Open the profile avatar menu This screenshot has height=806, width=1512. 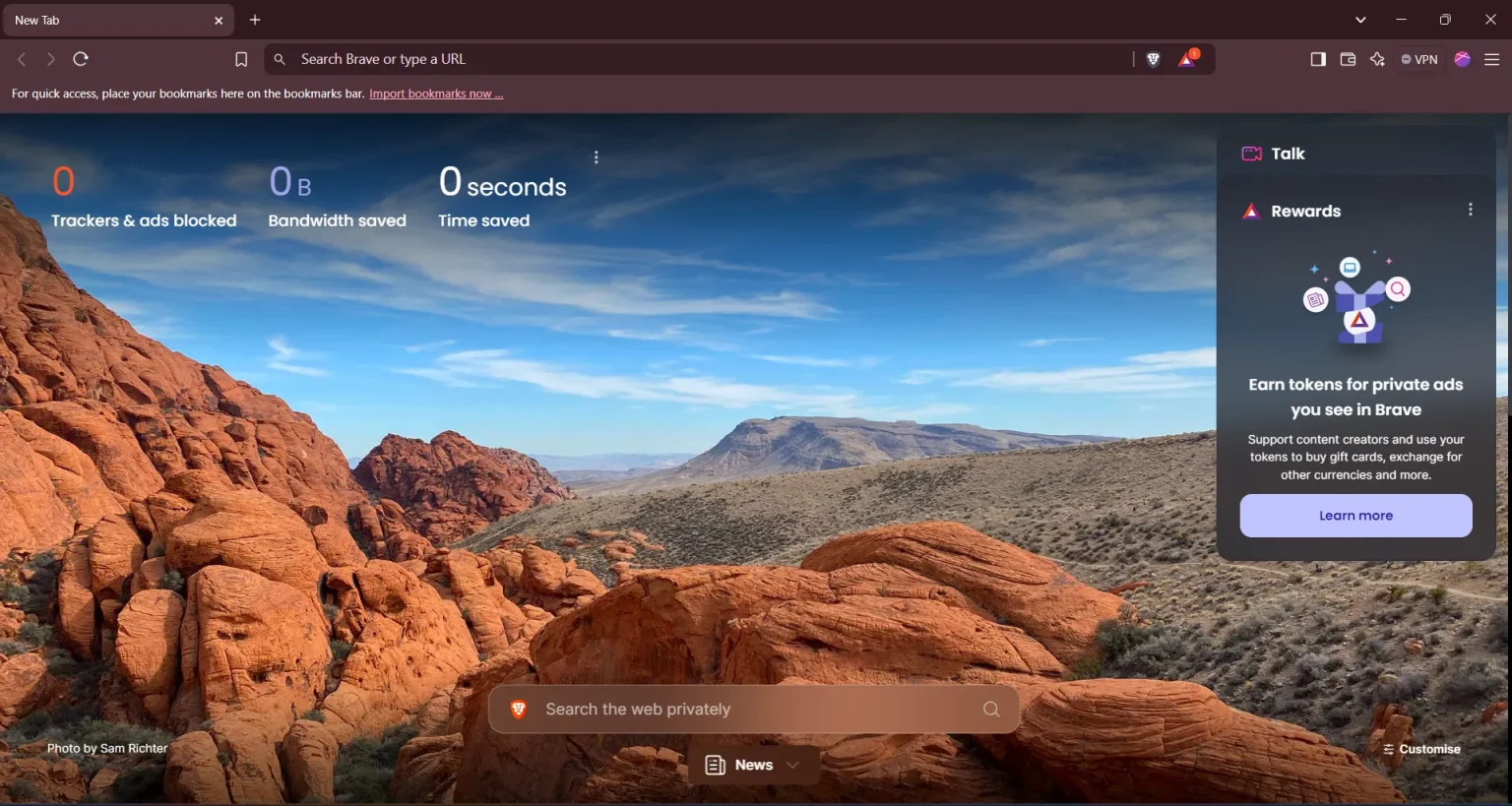1462,59
